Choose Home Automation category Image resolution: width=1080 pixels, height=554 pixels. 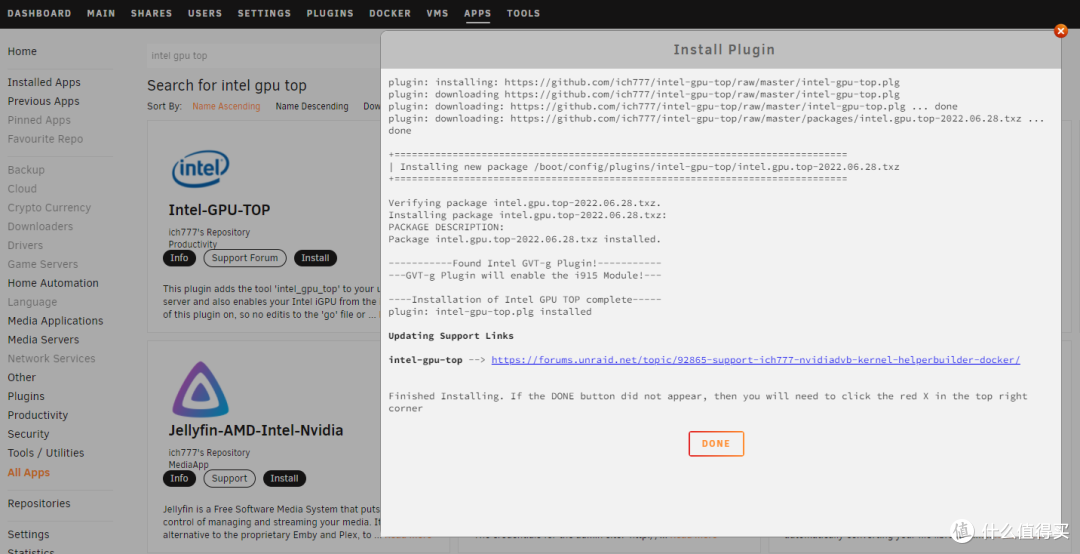click(53, 283)
